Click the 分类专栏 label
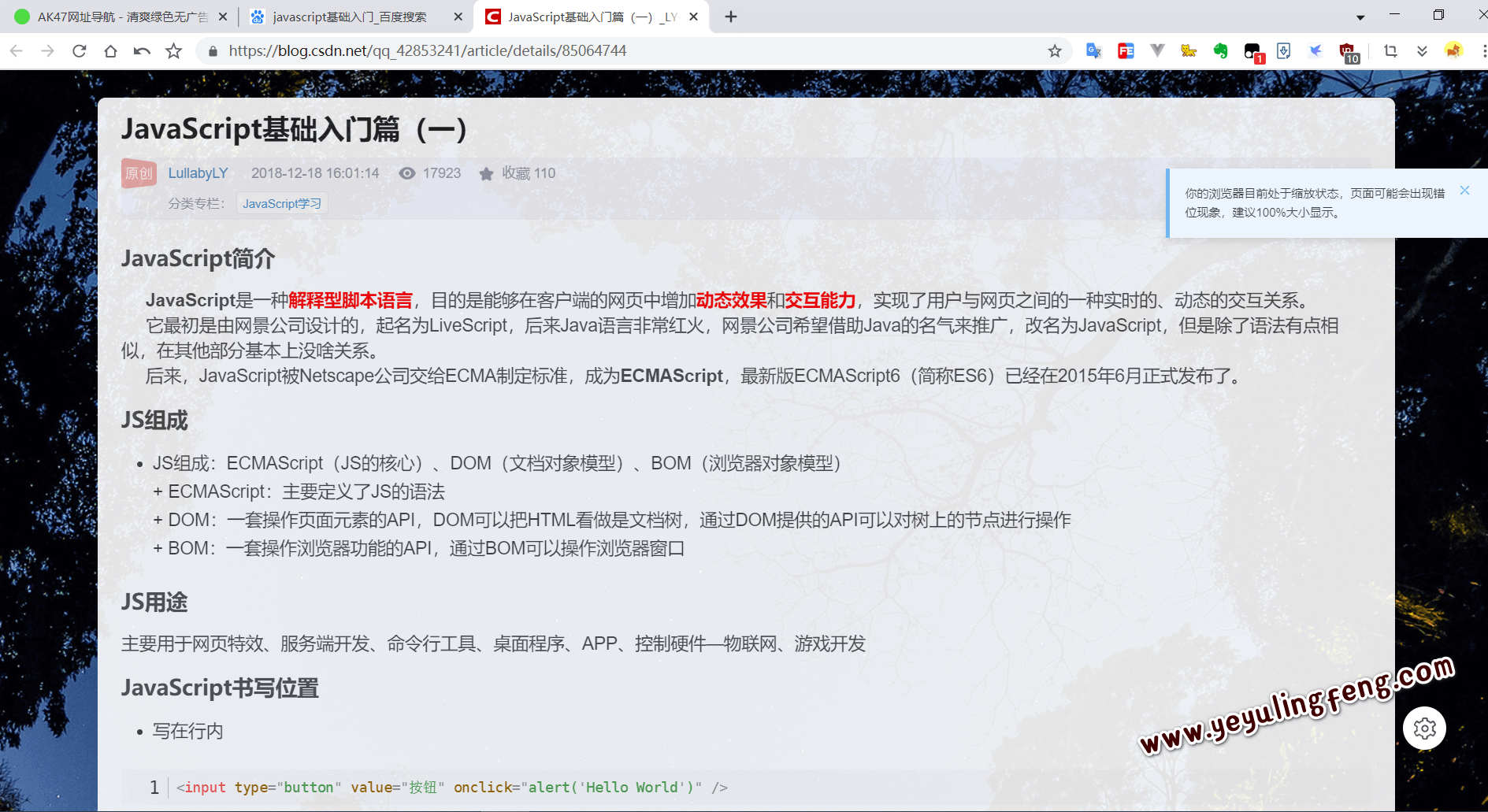 (x=196, y=204)
